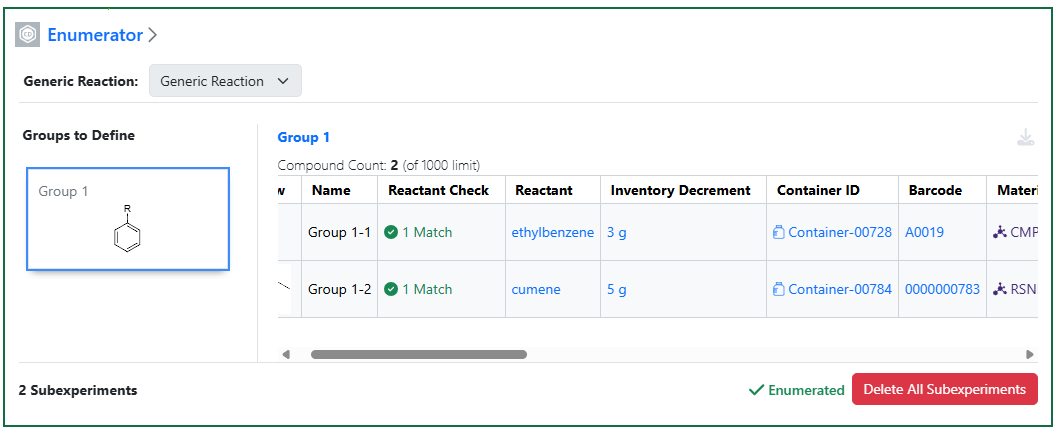Image resolution: width=1057 pixels, height=434 pixels.
Task: Click green check icon for Group 1-1
Action: [x=392, y=233]
